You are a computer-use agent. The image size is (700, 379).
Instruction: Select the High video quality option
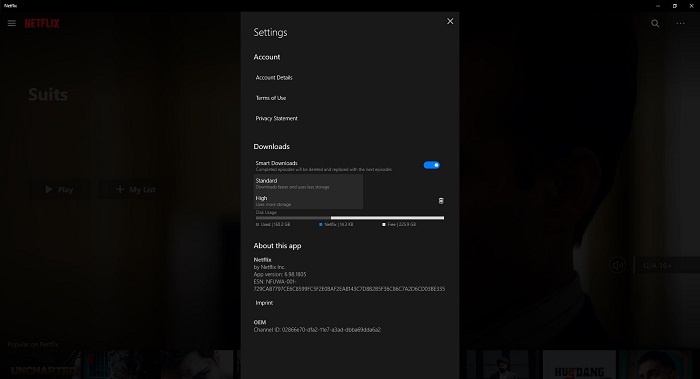point(308,200)
